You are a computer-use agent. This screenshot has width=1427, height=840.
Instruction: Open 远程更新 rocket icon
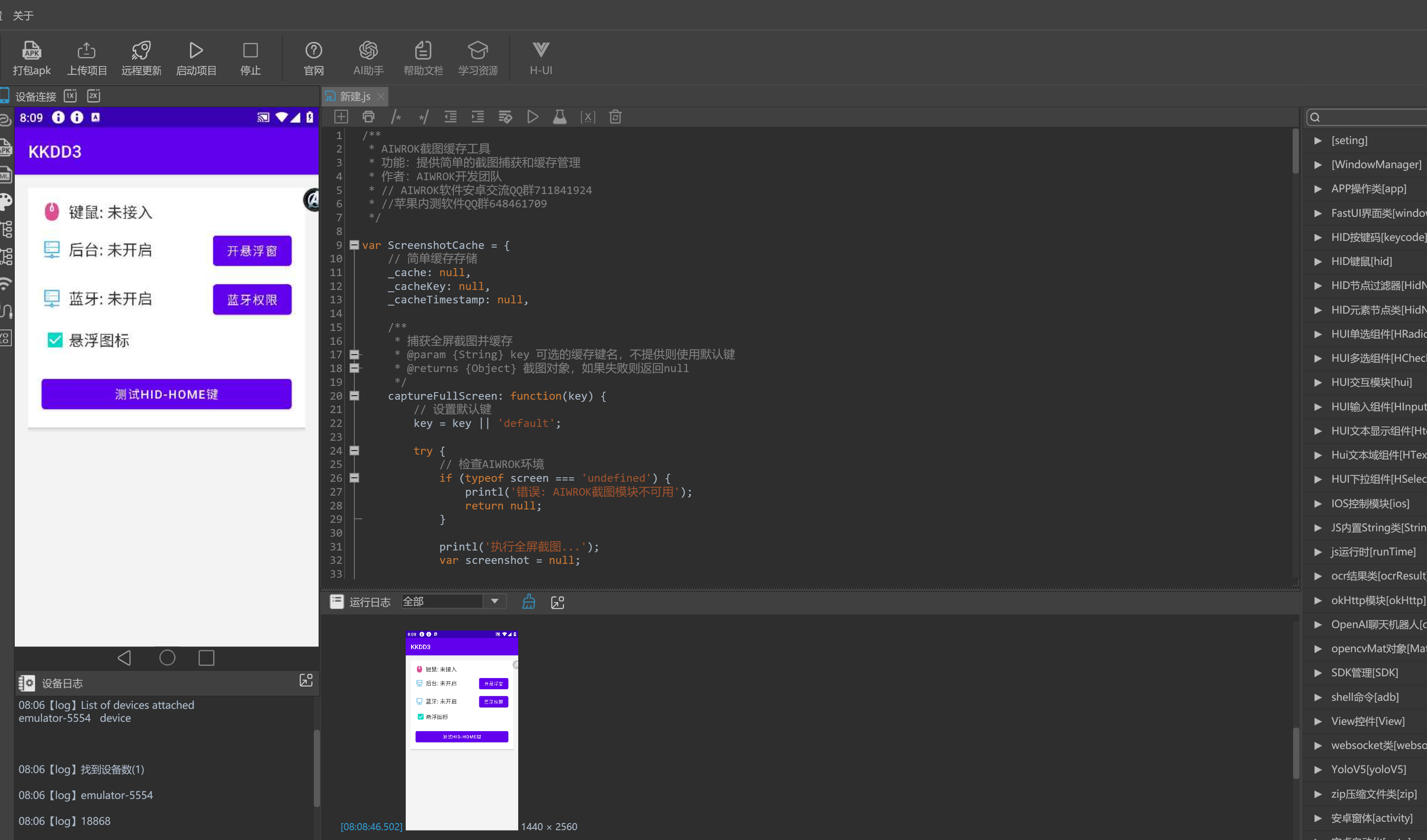(x=141, y=51)
